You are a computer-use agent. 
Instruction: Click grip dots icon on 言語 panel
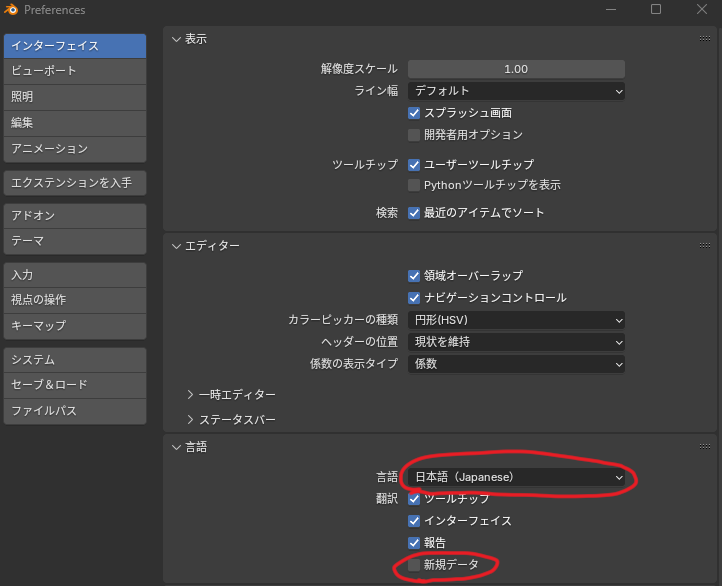(705, 446)
